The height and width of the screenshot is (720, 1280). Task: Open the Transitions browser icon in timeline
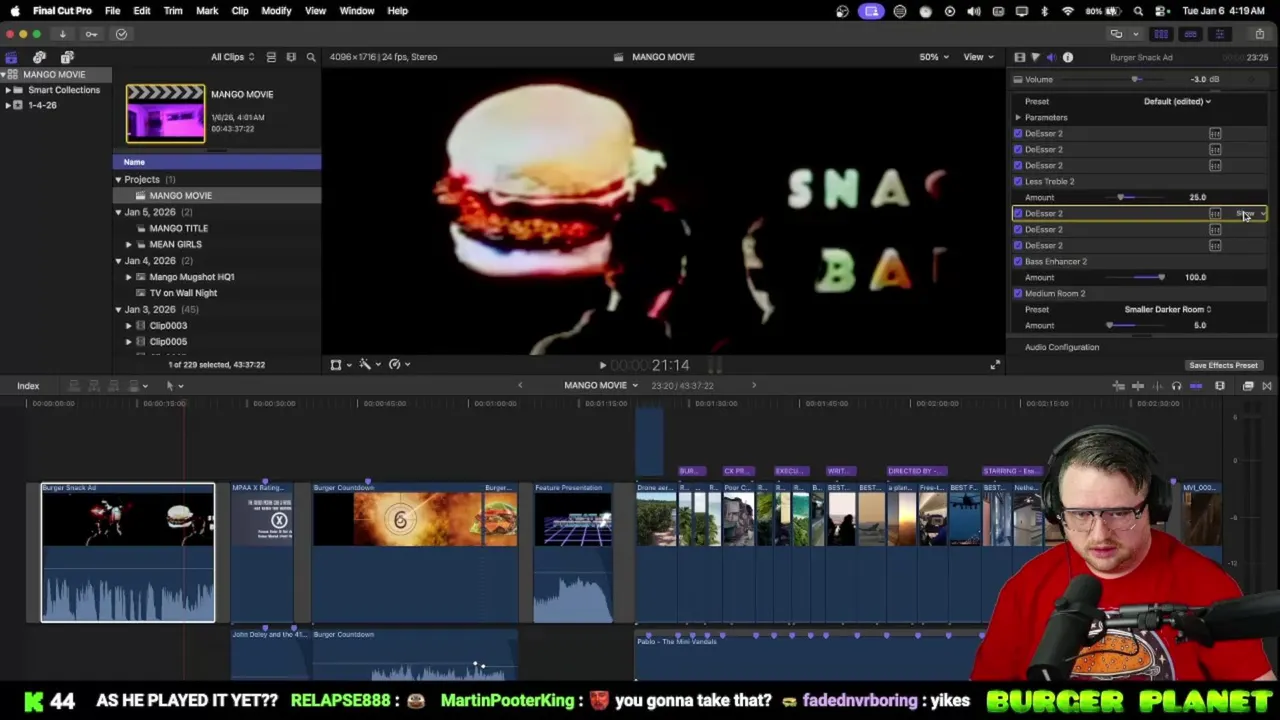[1266, 386]
